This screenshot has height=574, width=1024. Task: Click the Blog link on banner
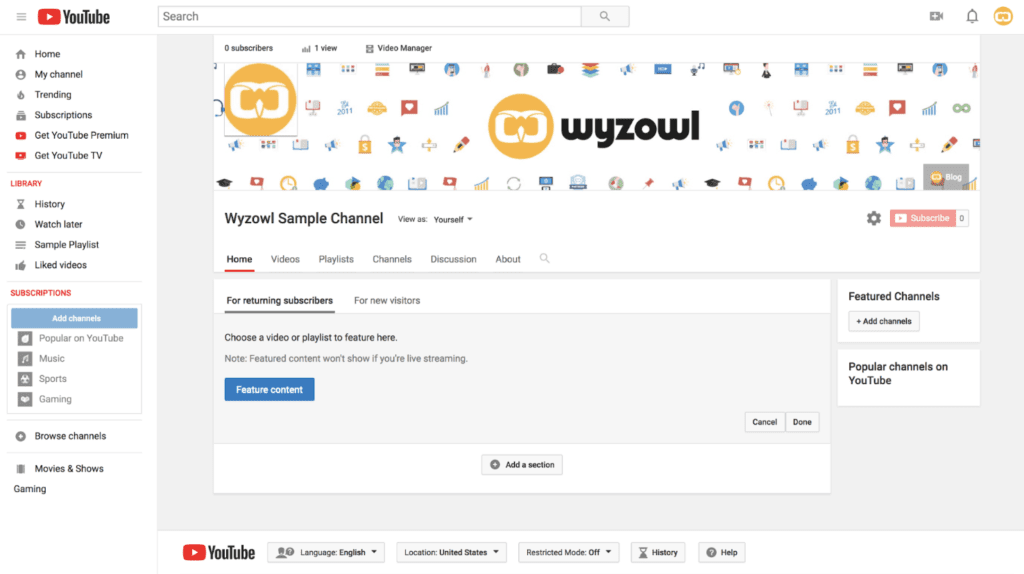click(x=946, y=177)
